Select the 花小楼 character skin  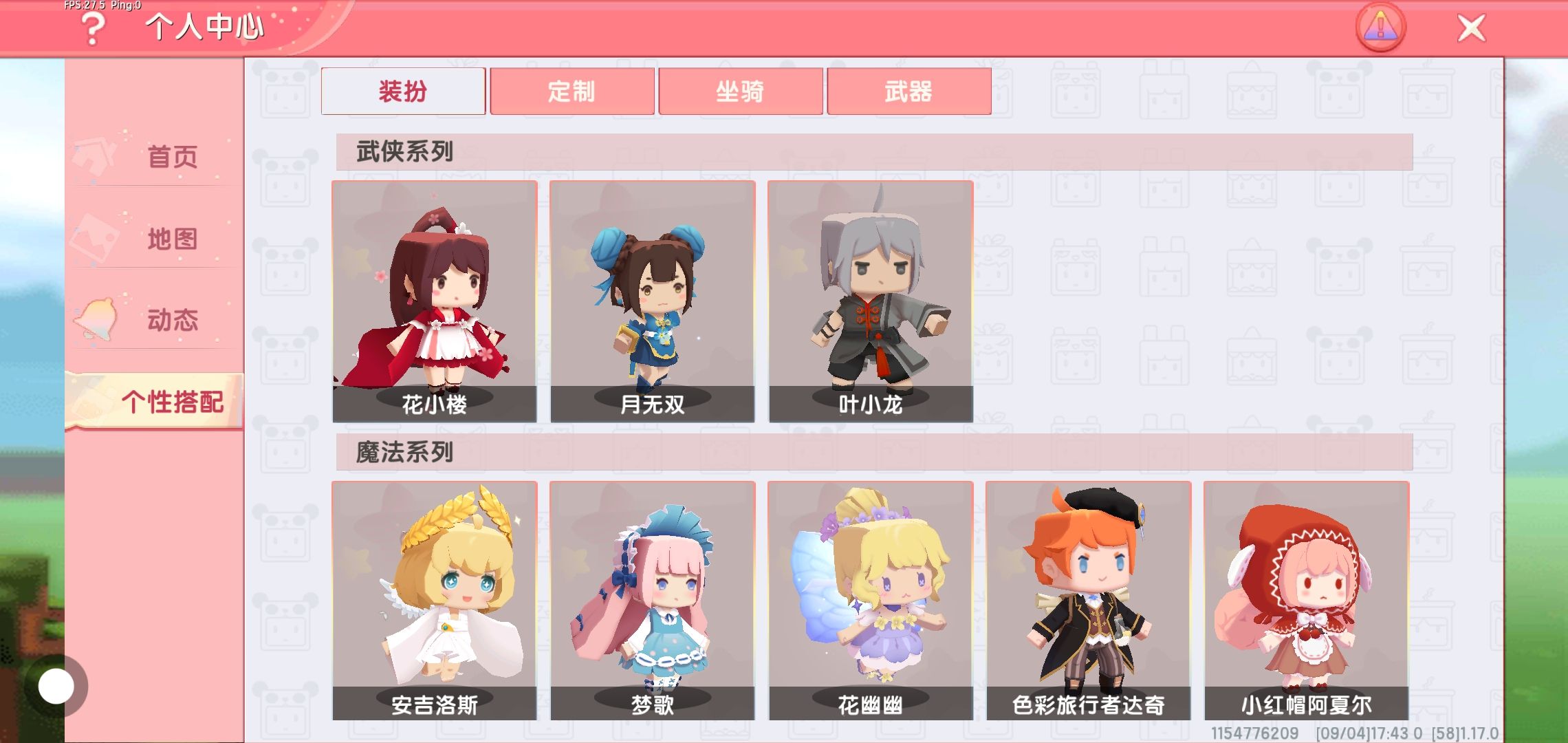[x=435, y=301]
